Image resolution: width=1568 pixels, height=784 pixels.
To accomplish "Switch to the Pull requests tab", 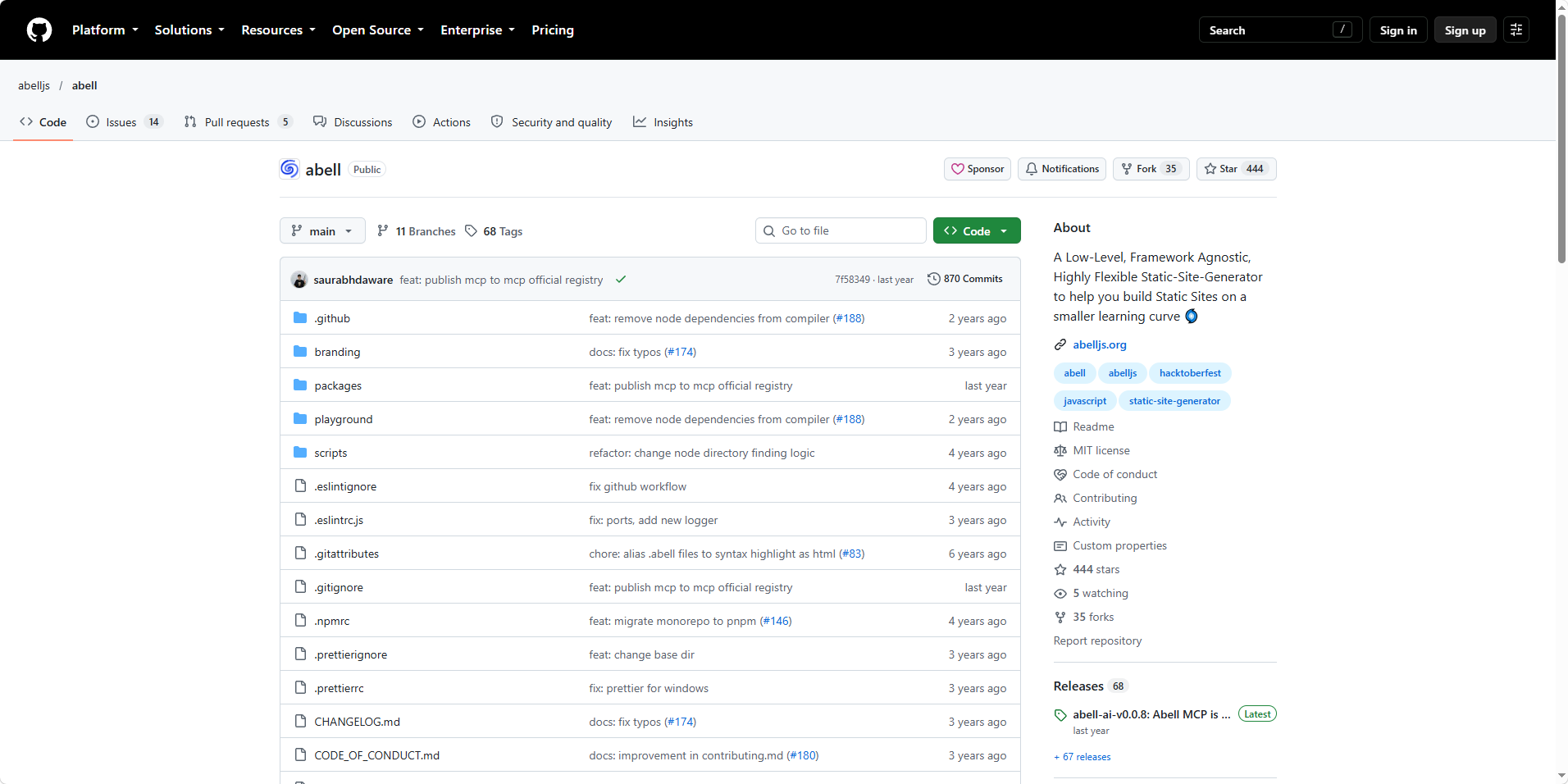I will tap(238, 122).
